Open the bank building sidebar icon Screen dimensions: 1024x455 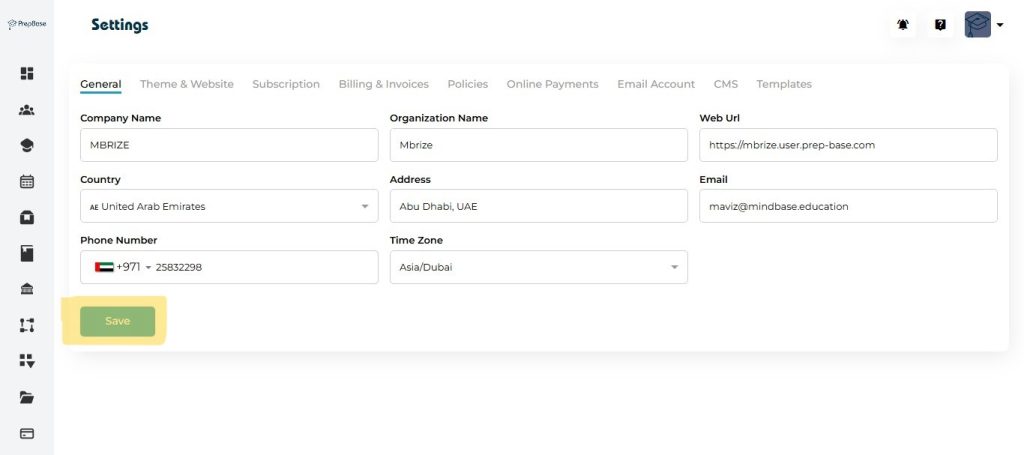(x=27, y=290)
